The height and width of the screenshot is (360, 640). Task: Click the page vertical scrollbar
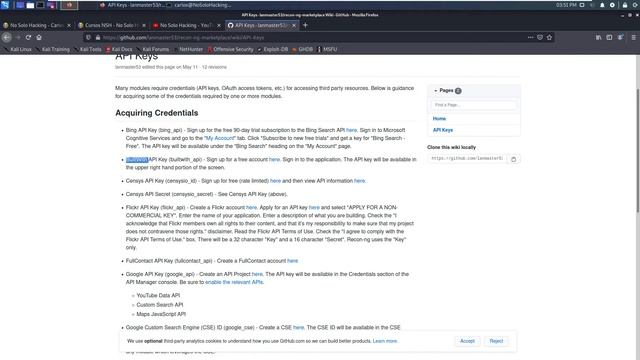[x=638, y=150]
